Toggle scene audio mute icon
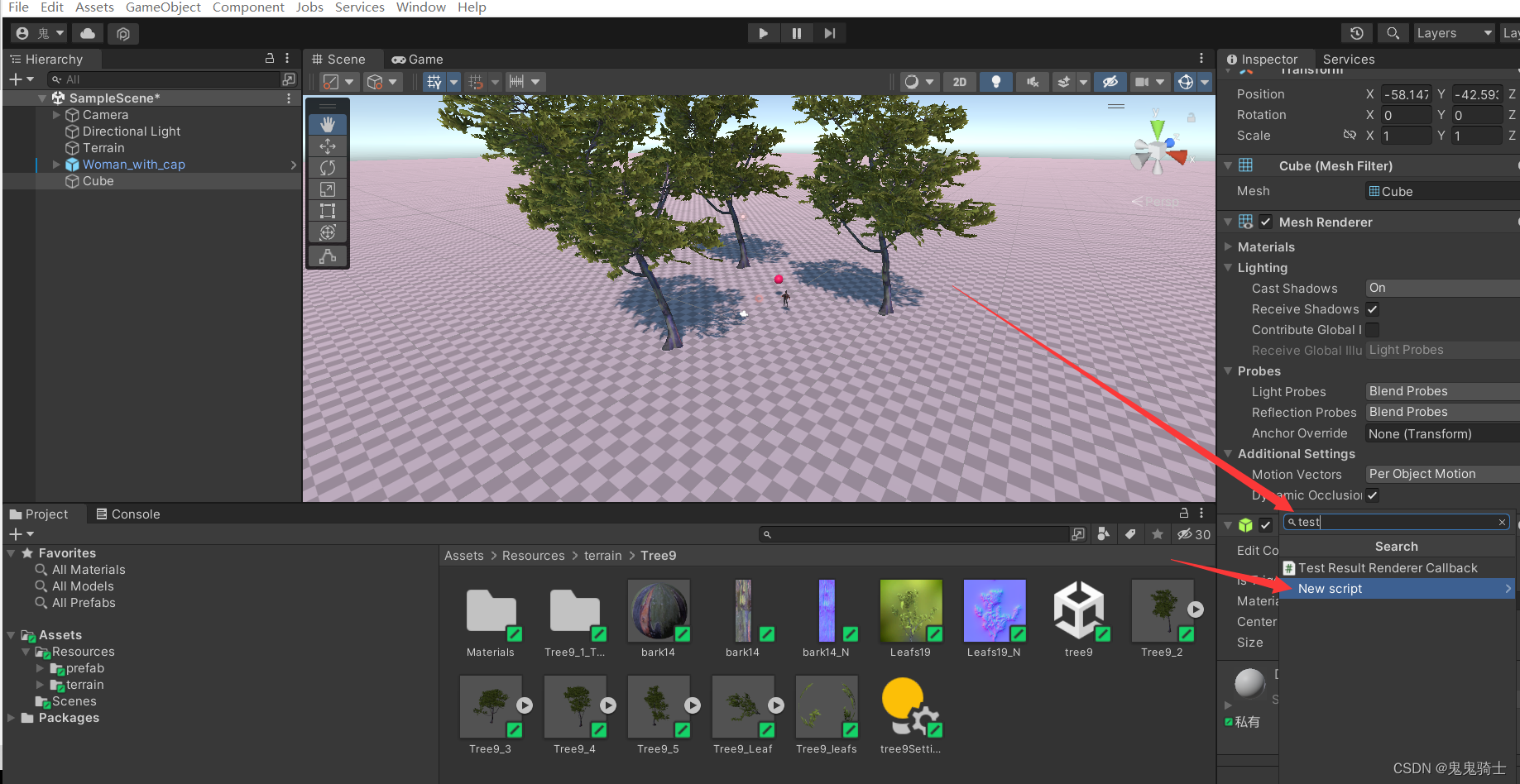Screen dimensions: 1520x784 coord(1033,82)
